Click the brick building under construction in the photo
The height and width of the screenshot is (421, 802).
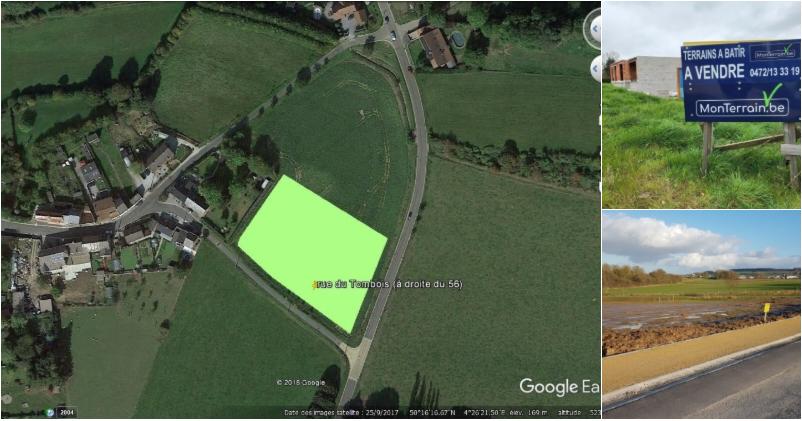point(645,76)
